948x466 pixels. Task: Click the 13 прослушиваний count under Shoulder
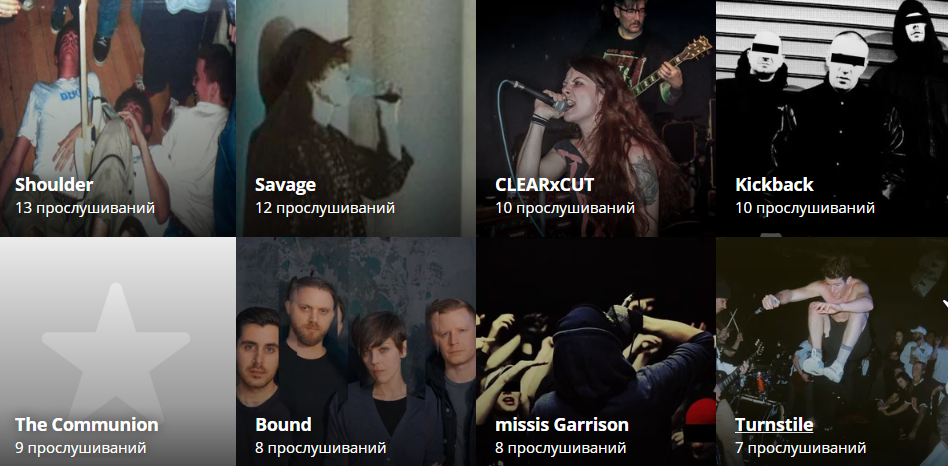[x=85, y=208]
